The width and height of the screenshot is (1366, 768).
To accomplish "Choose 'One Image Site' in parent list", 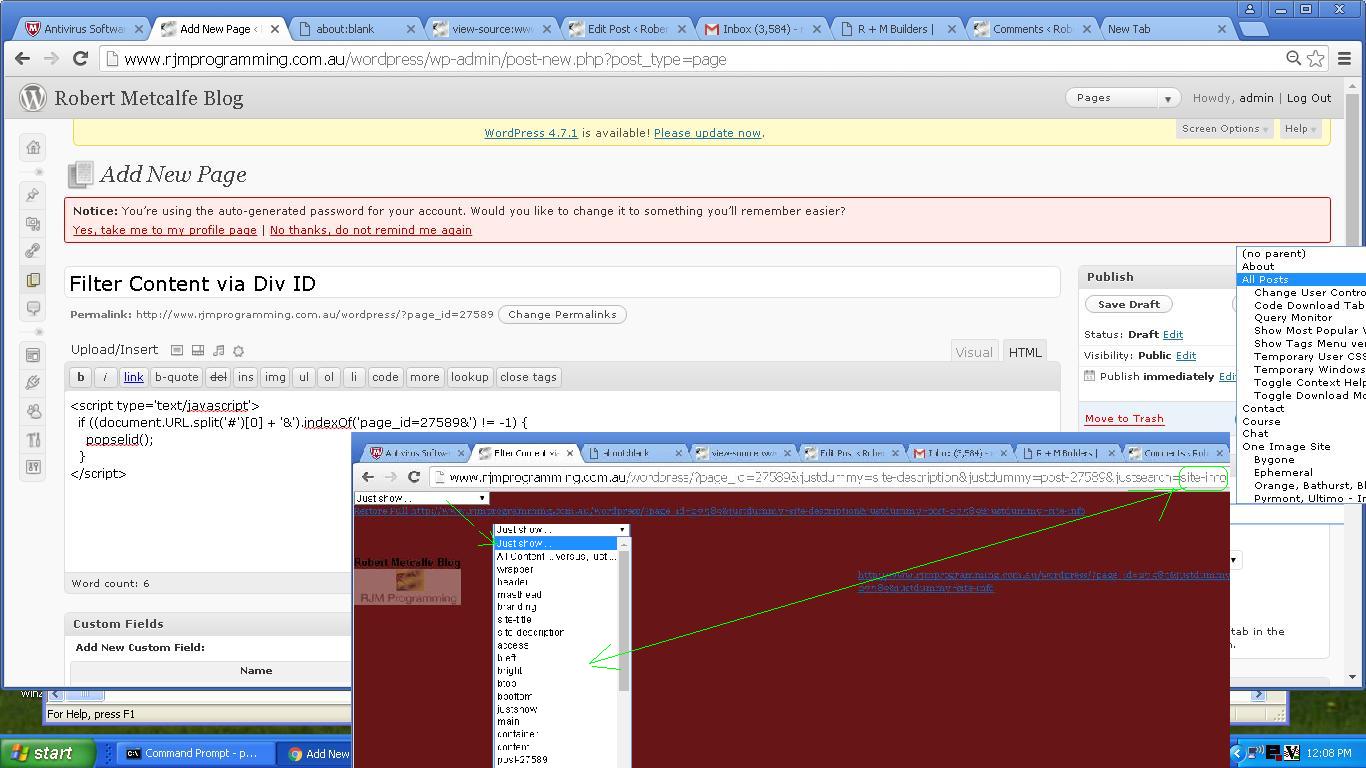I will coord(1286,447).
